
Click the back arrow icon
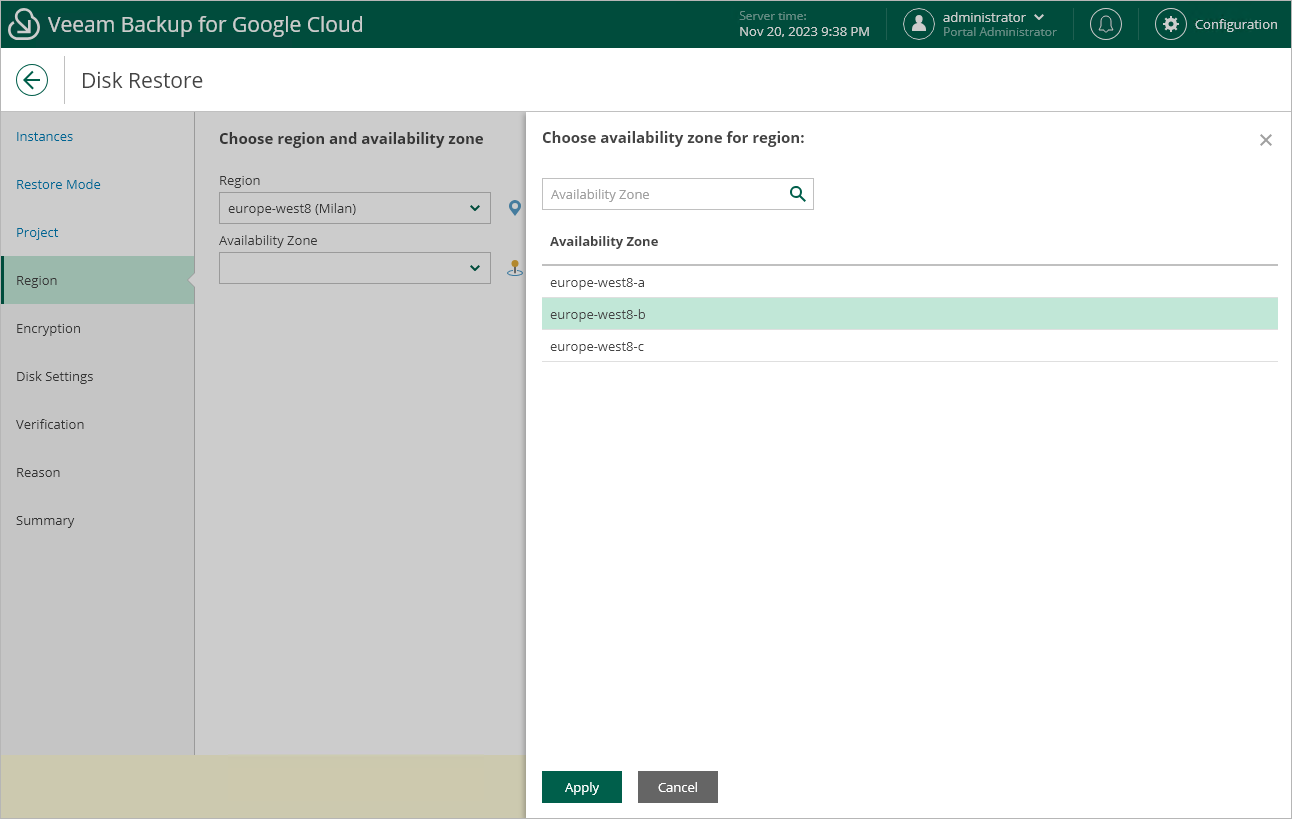tap(32, 80)
